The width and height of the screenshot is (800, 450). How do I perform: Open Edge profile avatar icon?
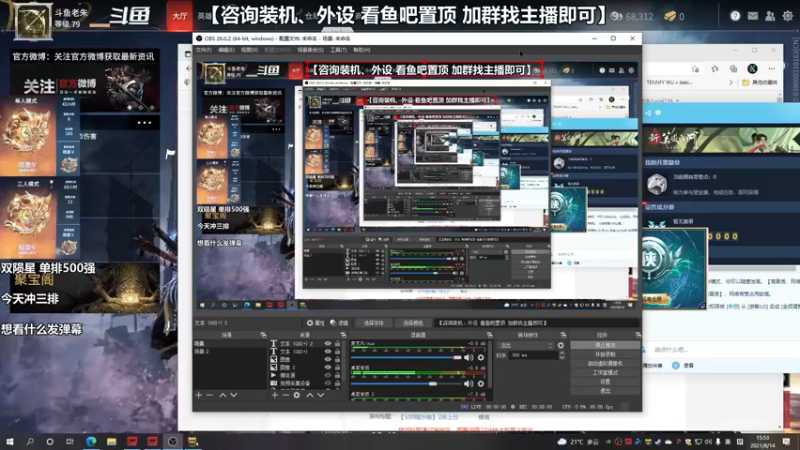752,69
